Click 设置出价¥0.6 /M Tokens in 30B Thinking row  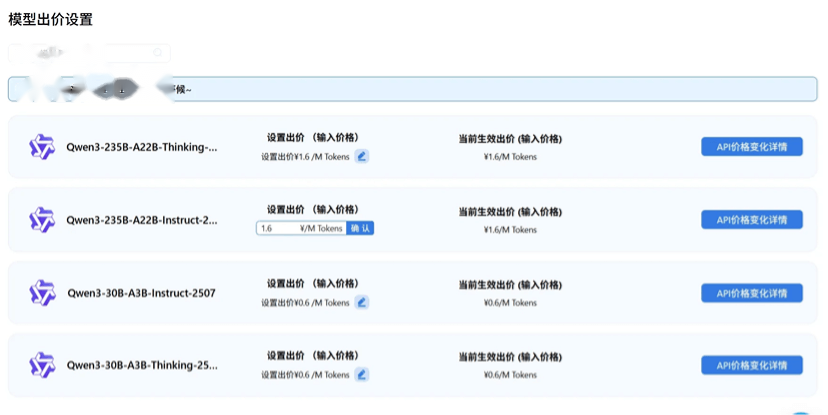pos(305,375)
